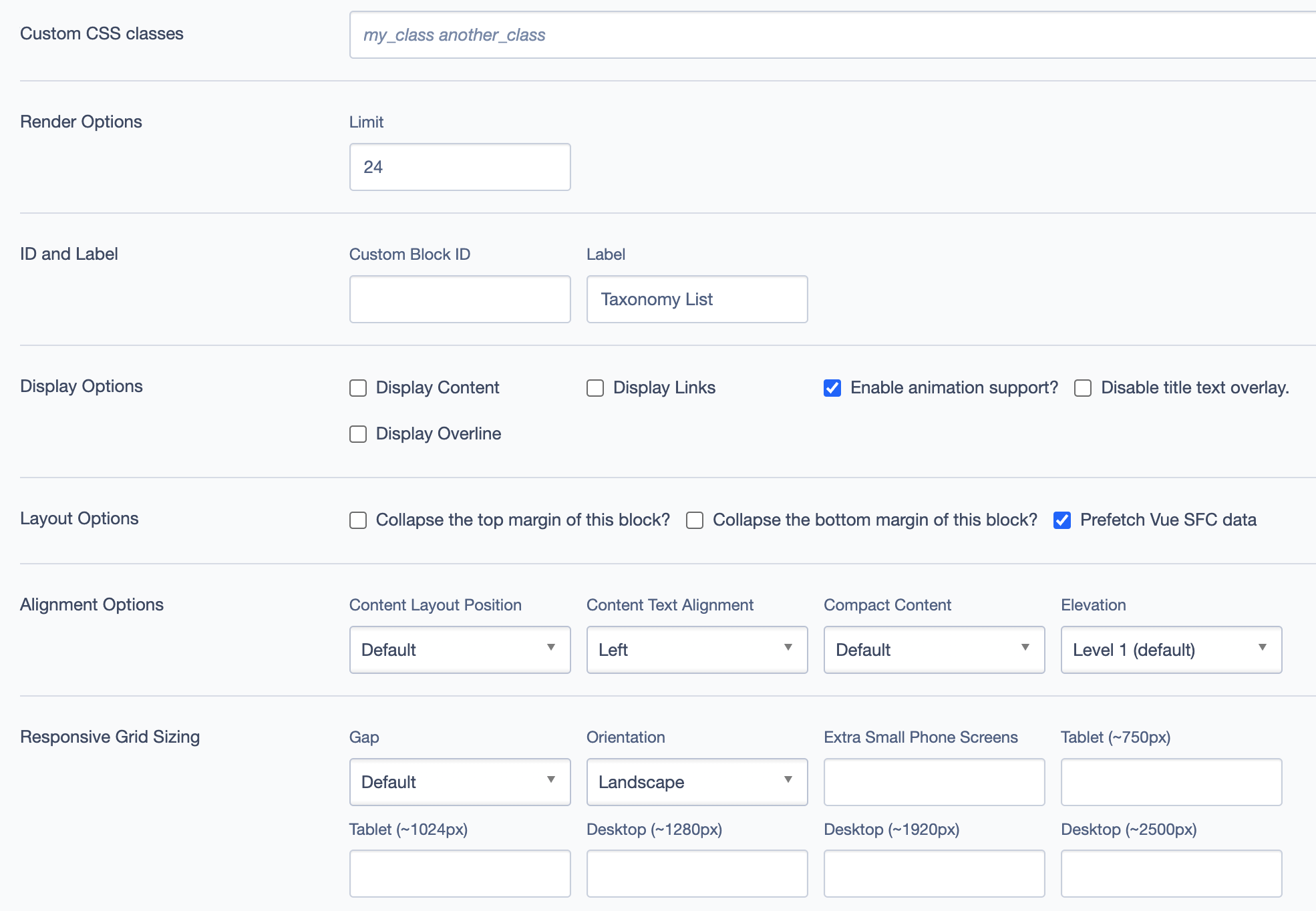Click the Extra Small Phone Screens field
The height and width of the screenshot is (911, 1316).
[x=934, y=782]
